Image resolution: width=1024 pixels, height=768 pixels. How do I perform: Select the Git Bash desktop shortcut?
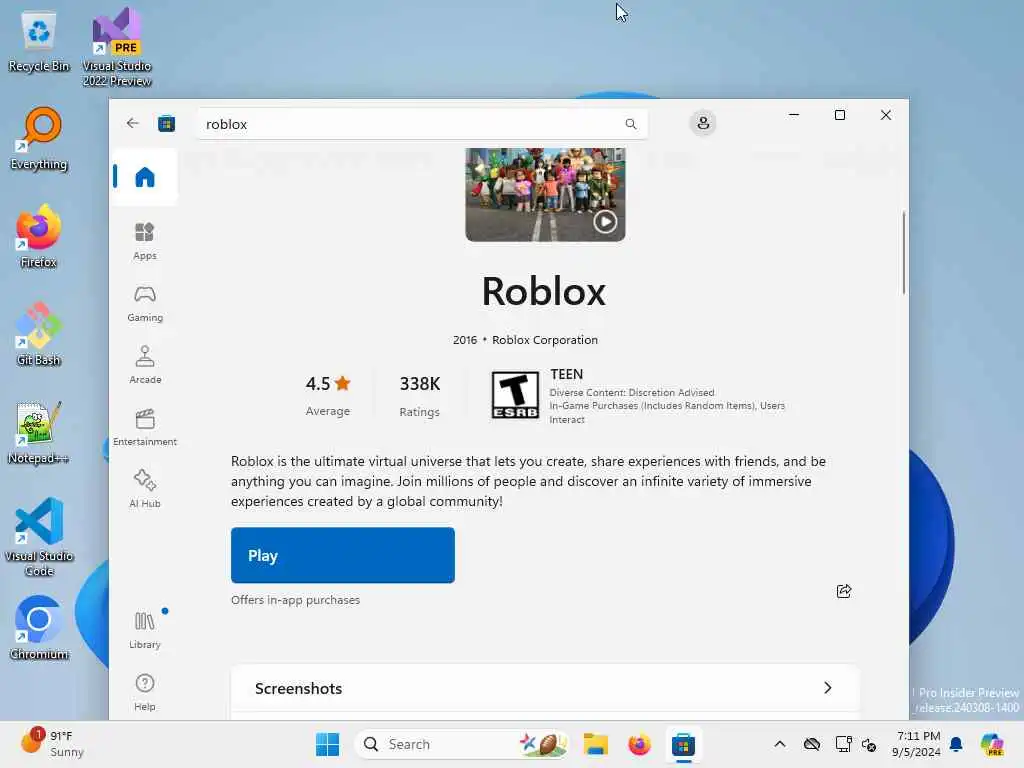click(x=39, y=334)
